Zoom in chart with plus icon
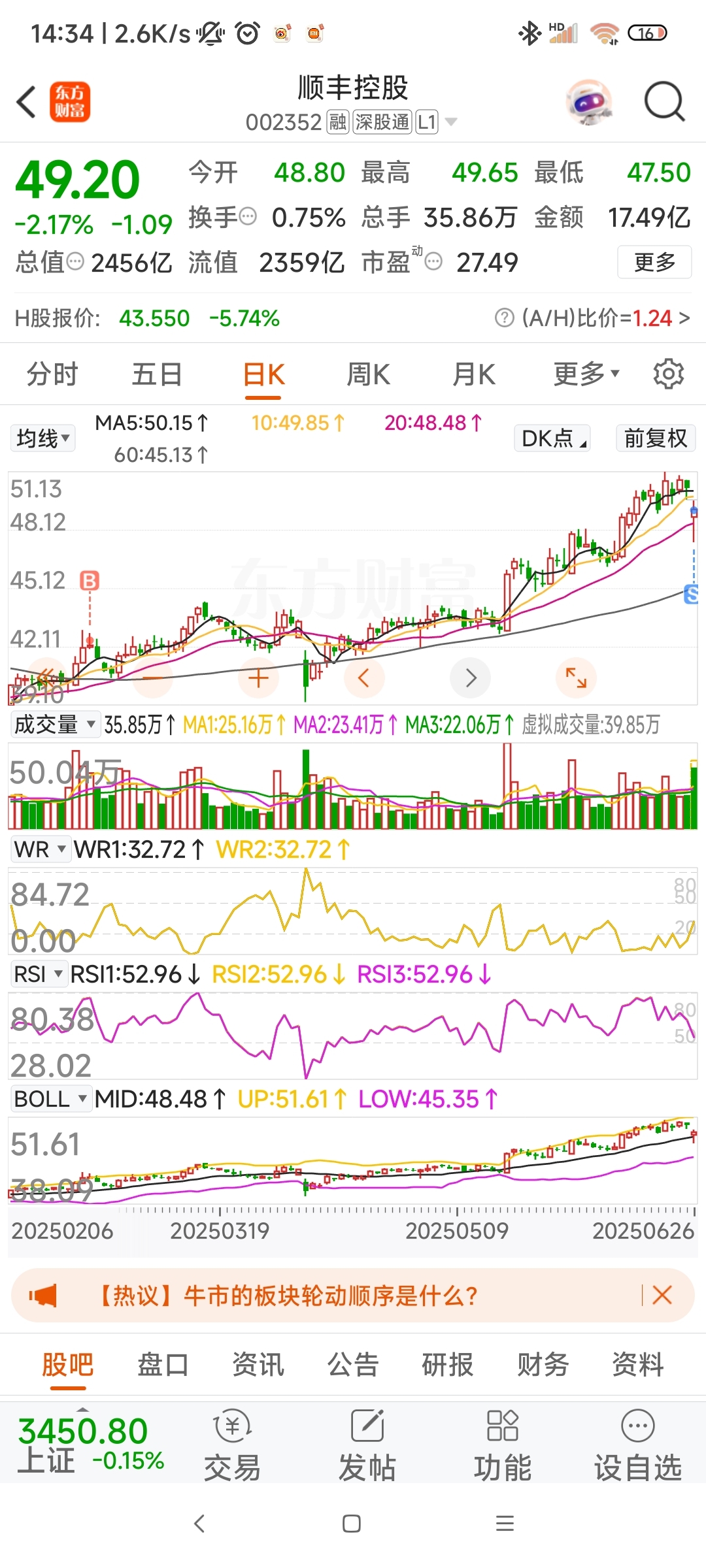This screenshot has height=1568, width=706. pos(258,678)
